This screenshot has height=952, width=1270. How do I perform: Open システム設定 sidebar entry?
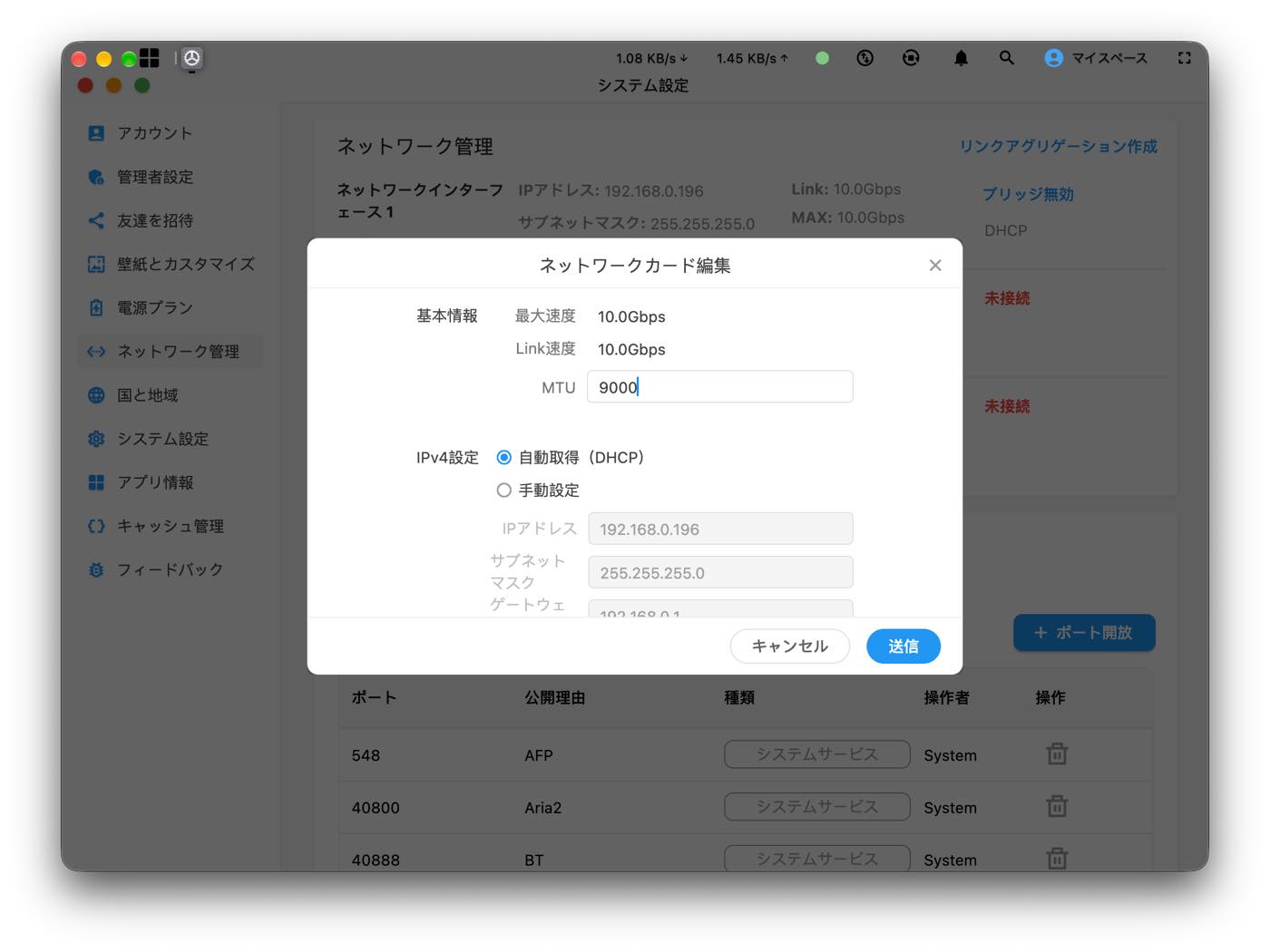point(171,439)
